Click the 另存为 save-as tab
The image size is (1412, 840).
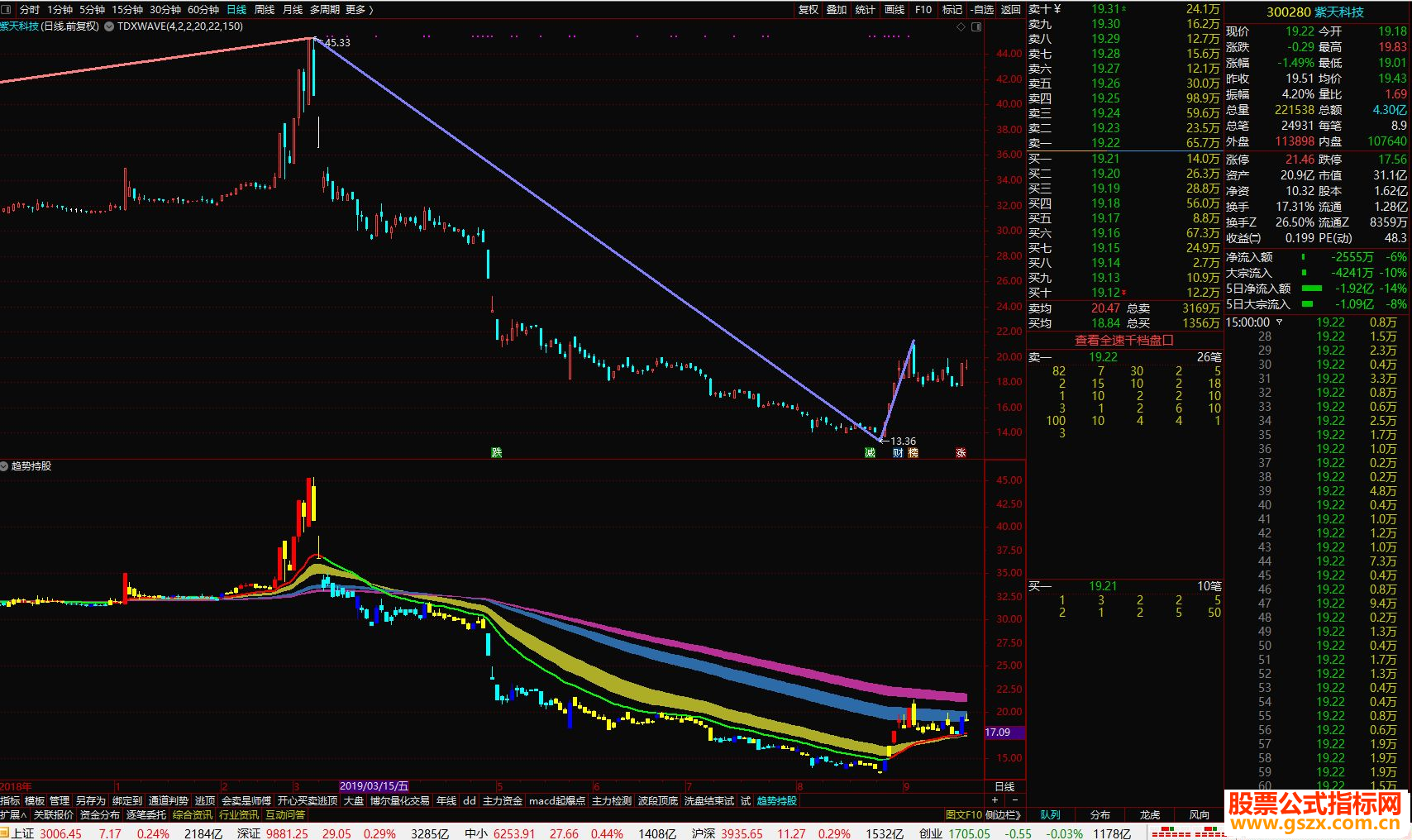(x=91, y=800)
